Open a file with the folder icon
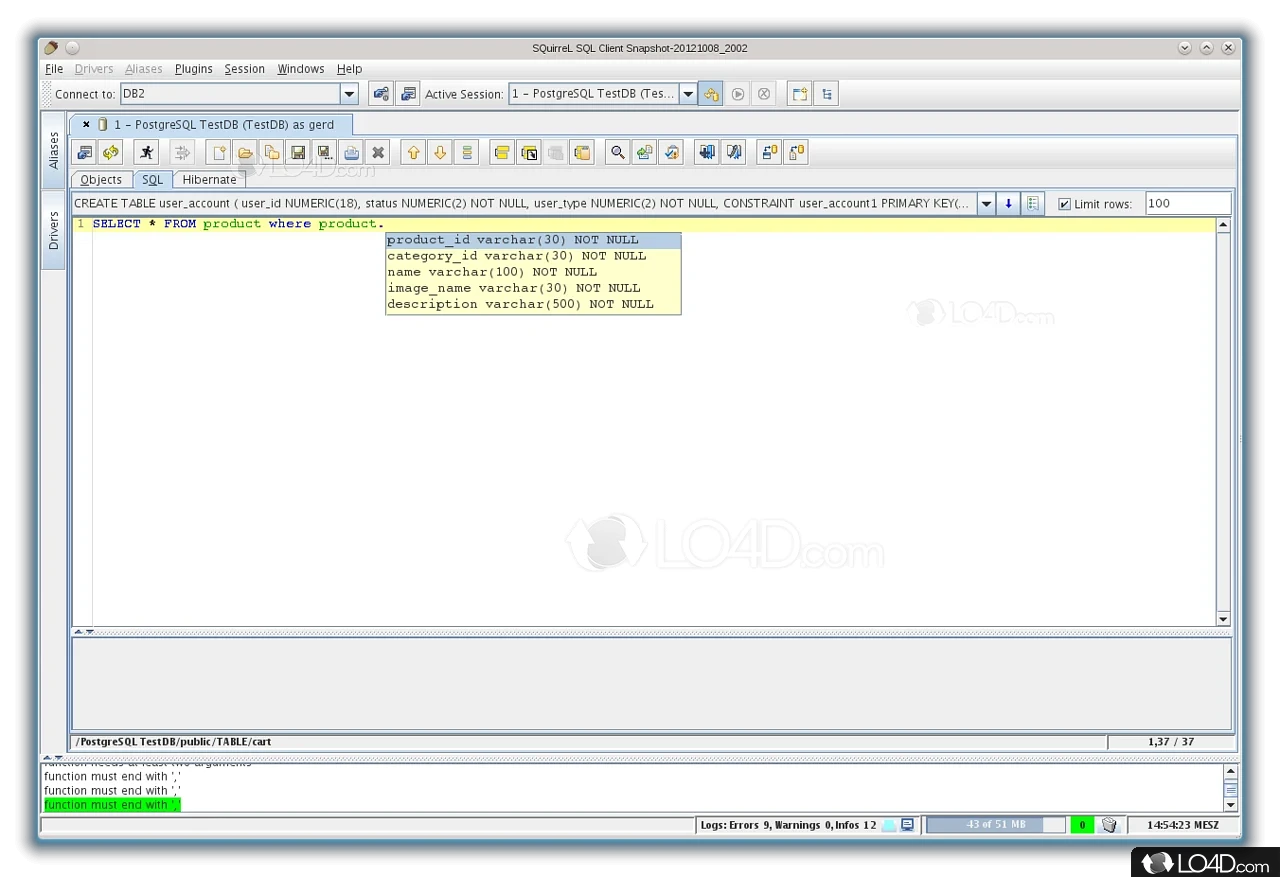Screen dimensions: 1280x877 [245, 153]
